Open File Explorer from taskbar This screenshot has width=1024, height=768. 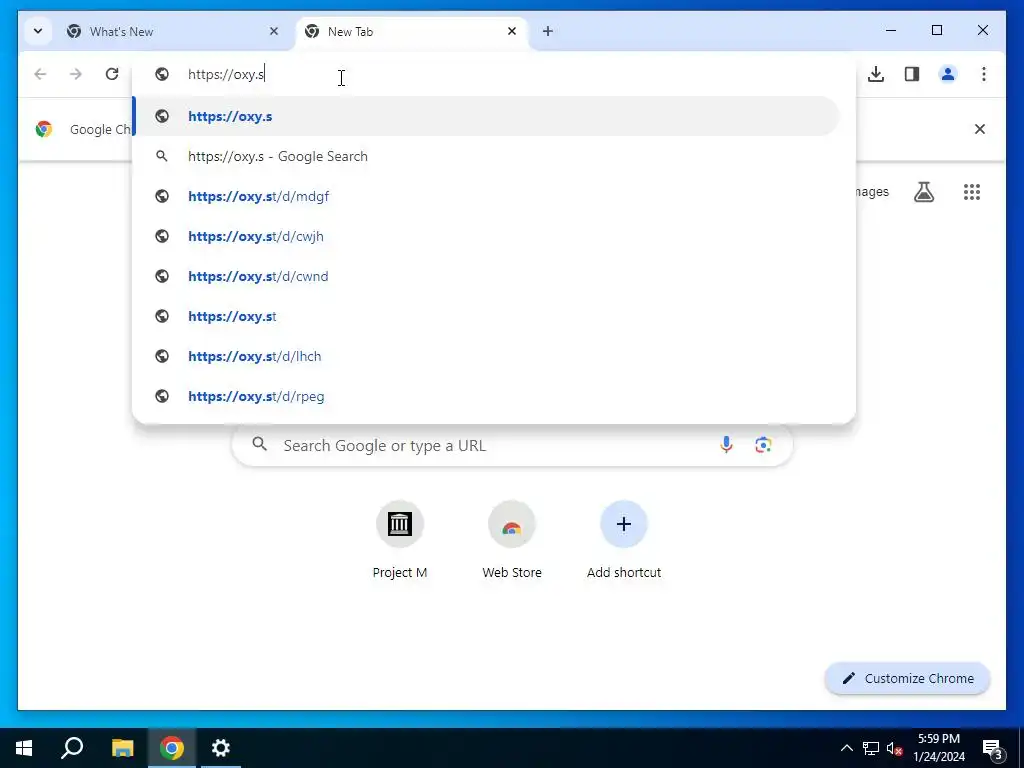pyautogui.click(x=122, y=748)
